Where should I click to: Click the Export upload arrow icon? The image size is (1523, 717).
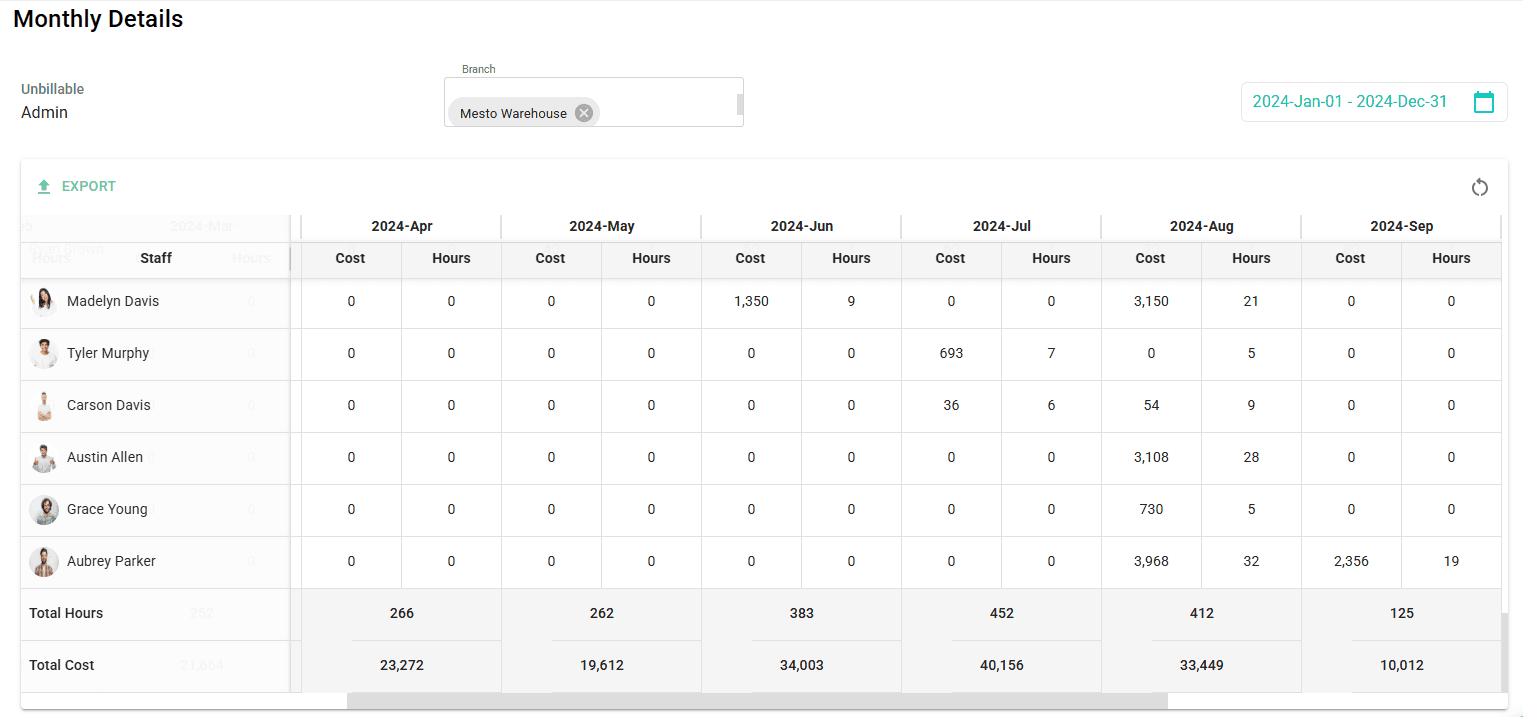coord(44,186)
